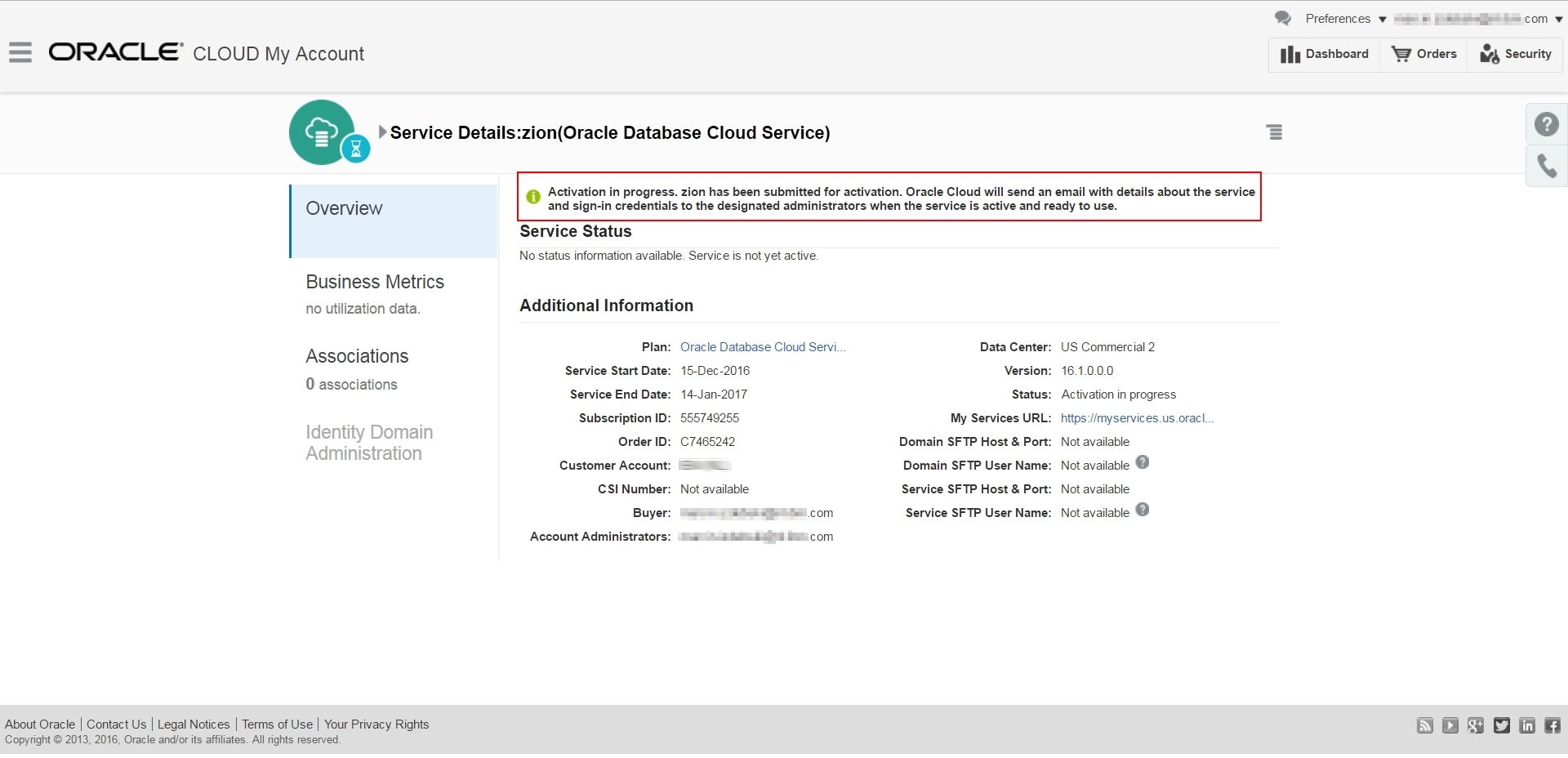Viewport: 1568px width, 758px height.
Task: Select the Business Metrics tab
Action: point(375,282)
